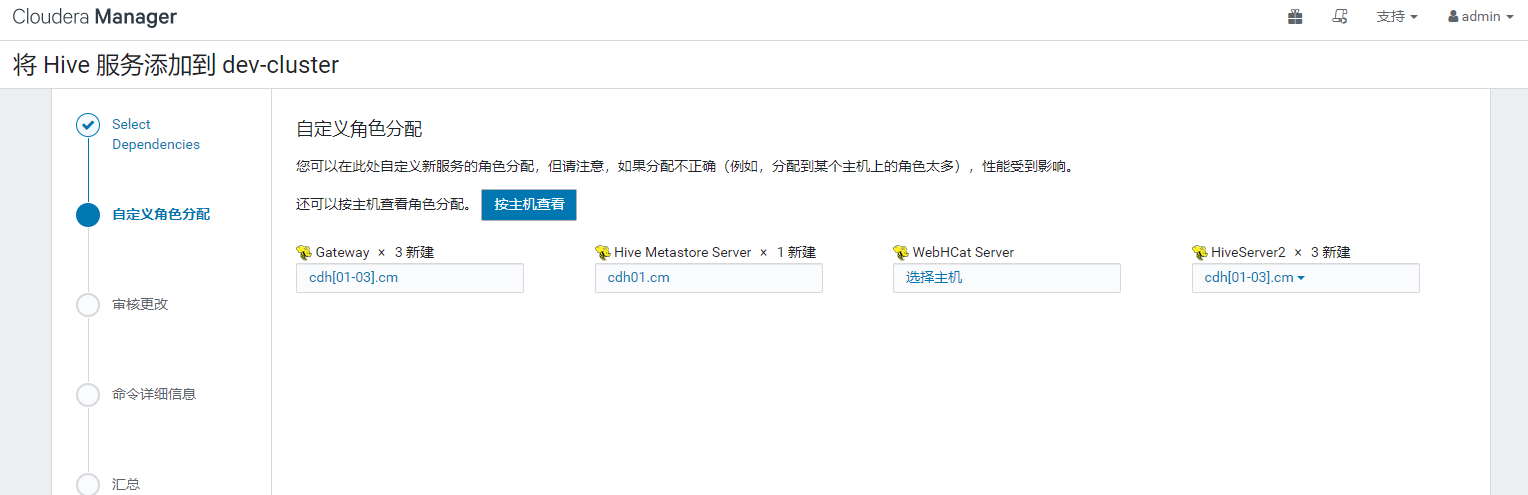
Task: Click the page title 将 Hive 服务添加到 dev-cluster
Action: 176,66
